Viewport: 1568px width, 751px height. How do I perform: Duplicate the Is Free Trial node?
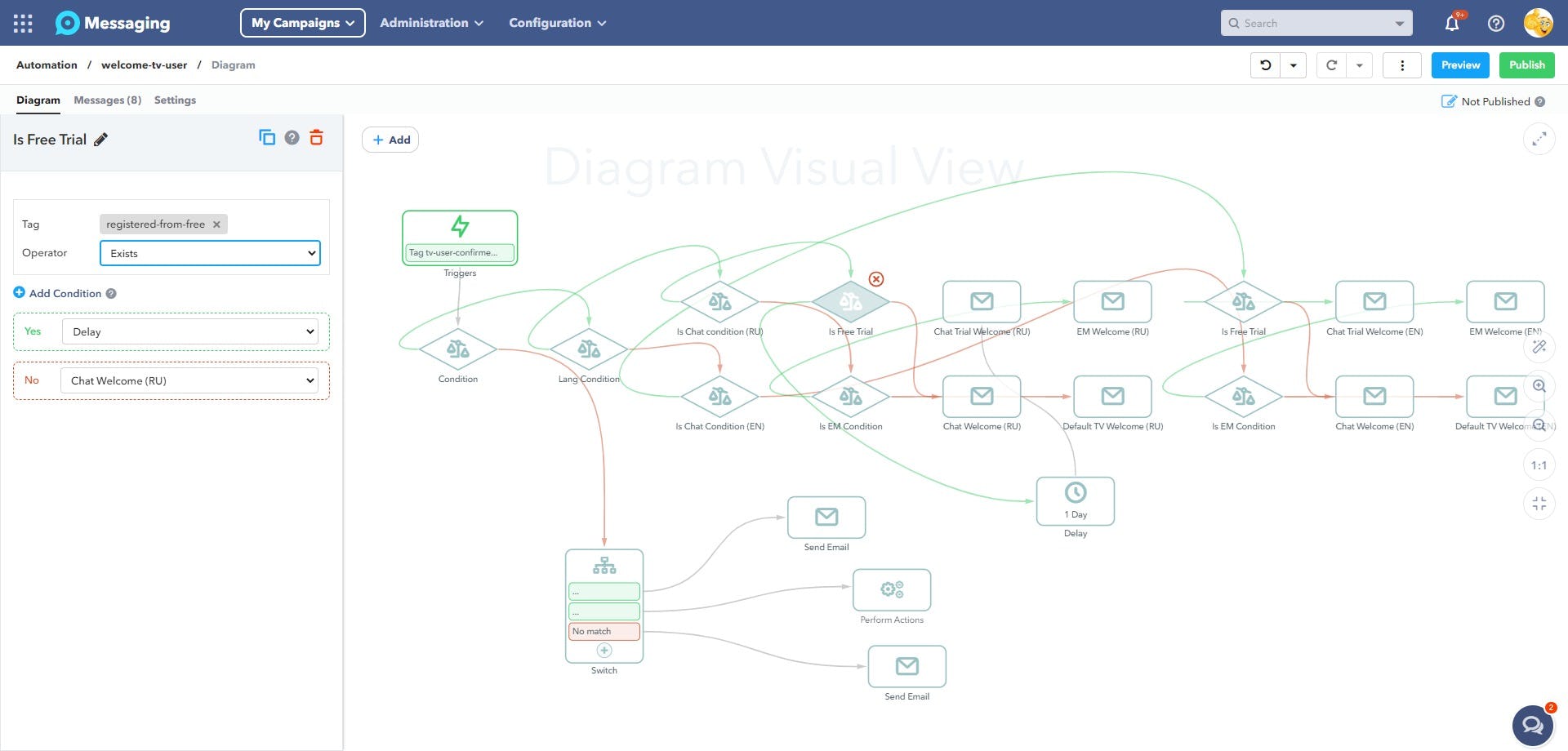(x=267, y=137)
